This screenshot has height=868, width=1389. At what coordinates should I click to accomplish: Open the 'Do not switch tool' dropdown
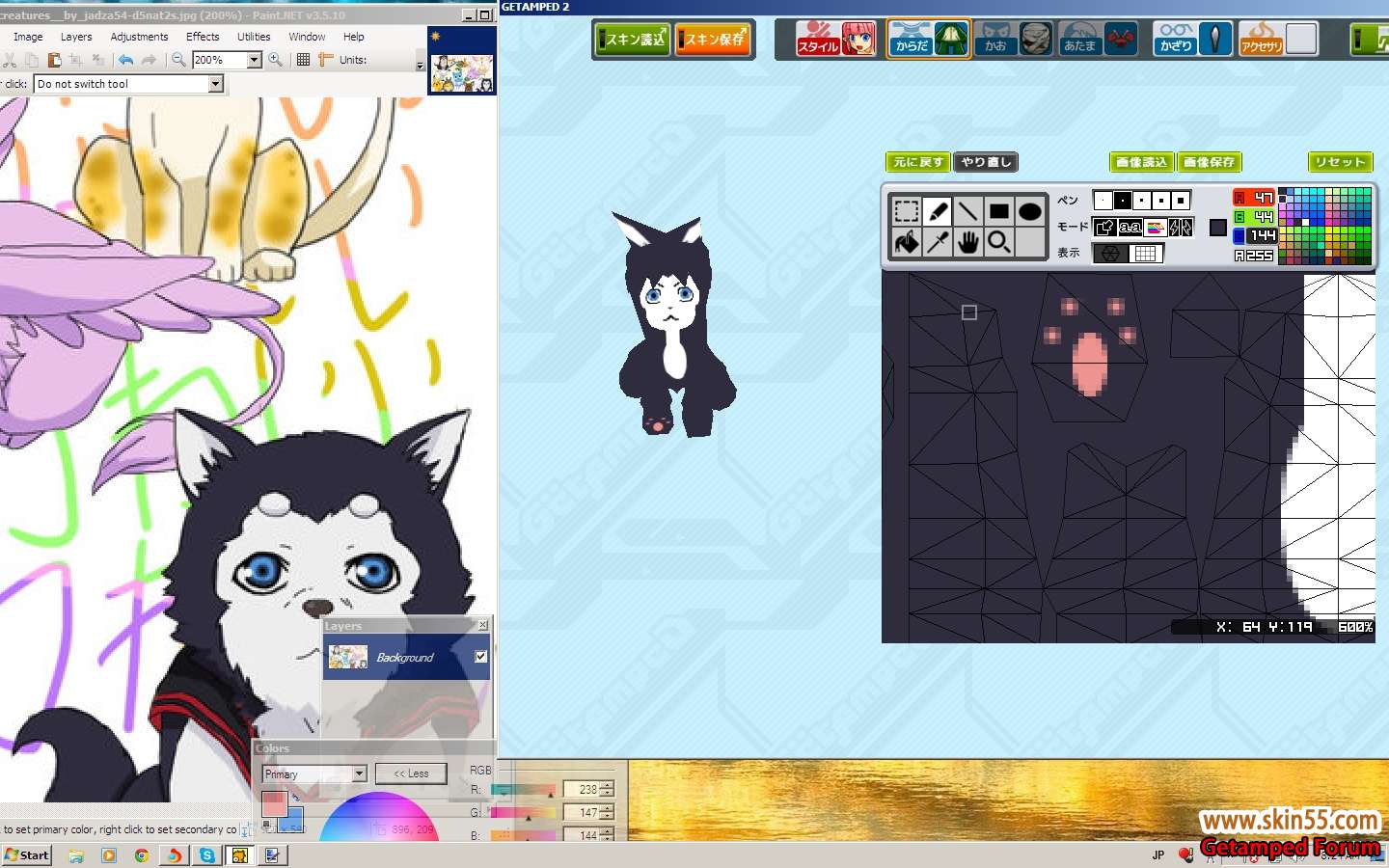tap(216, 84)
